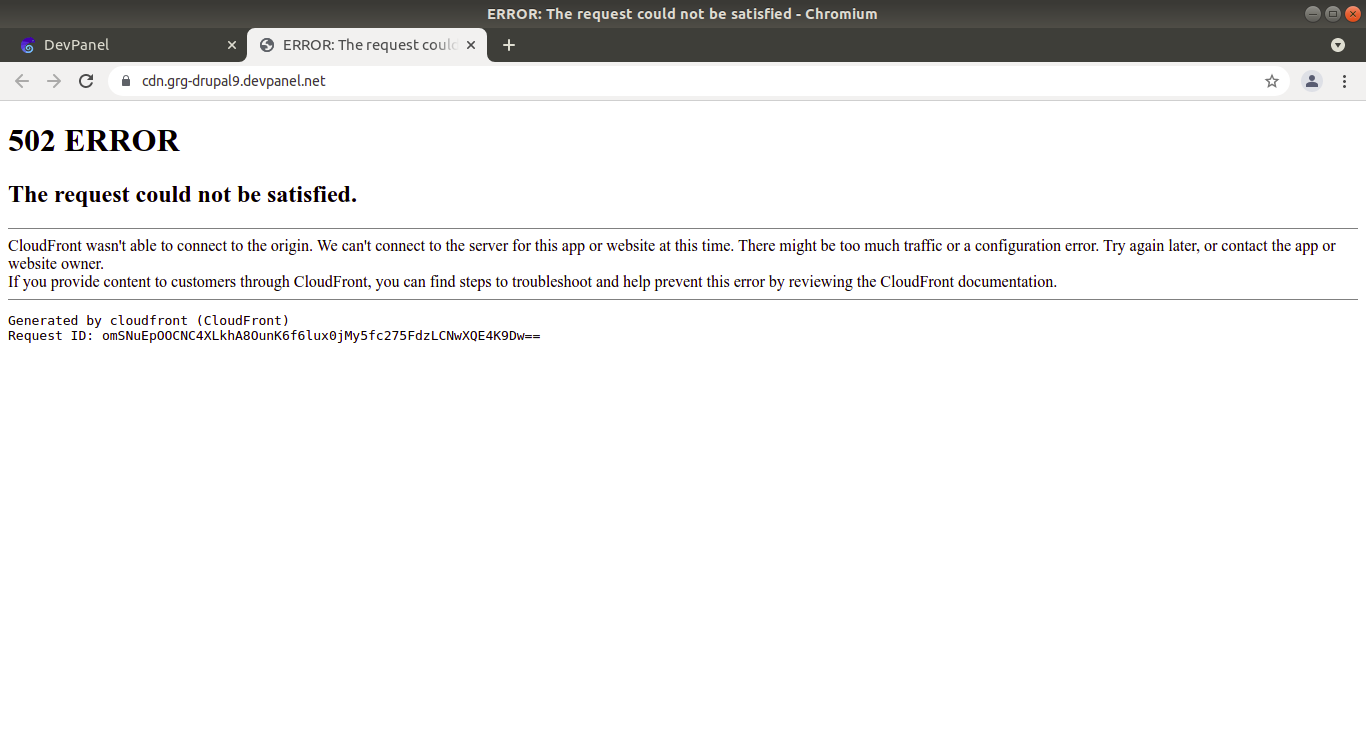Click the browser profile avatar icon

point(1311,81)
